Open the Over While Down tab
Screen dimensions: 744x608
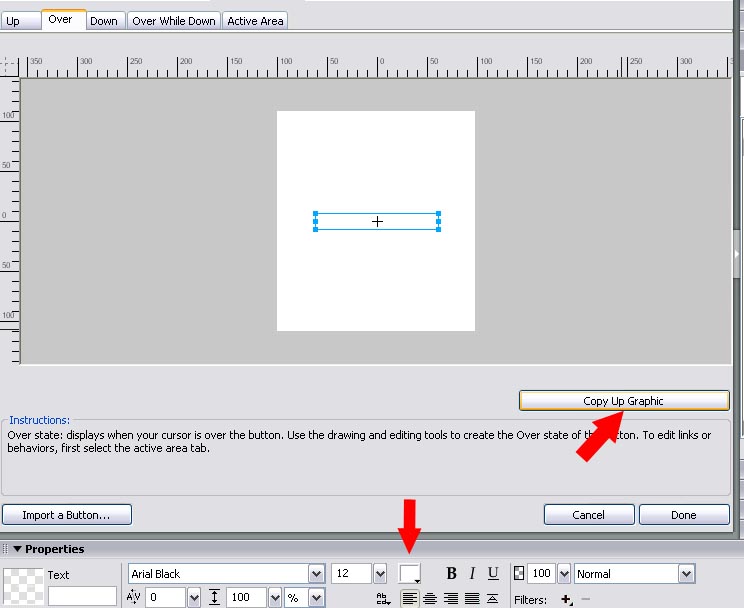coord(173,21)
